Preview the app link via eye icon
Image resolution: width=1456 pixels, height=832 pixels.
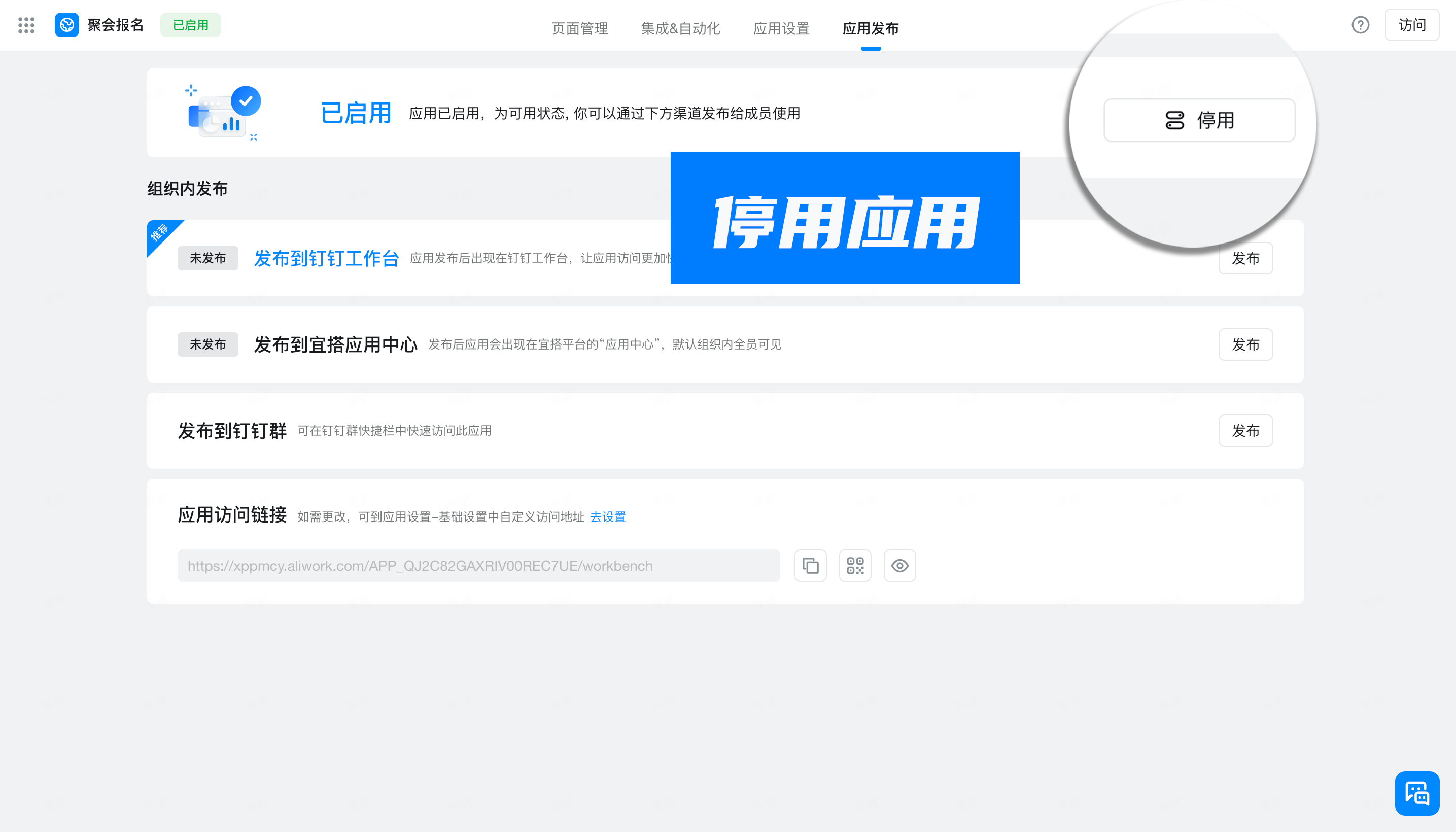(x=899, y=566)
